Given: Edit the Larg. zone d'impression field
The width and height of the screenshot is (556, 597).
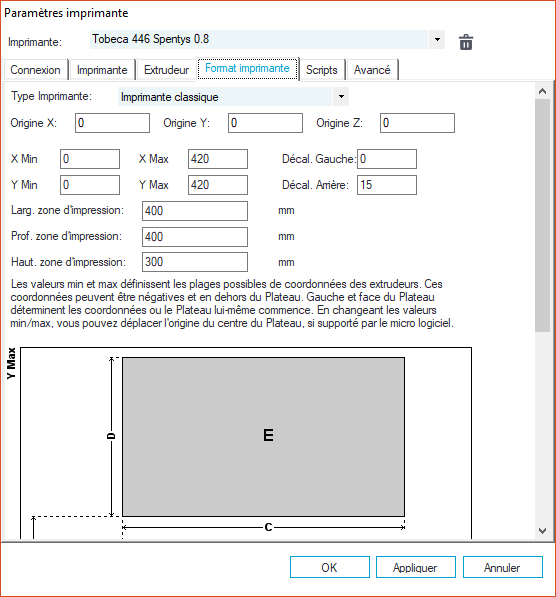Looking at the screenshot, I should (x=195, y=211).
